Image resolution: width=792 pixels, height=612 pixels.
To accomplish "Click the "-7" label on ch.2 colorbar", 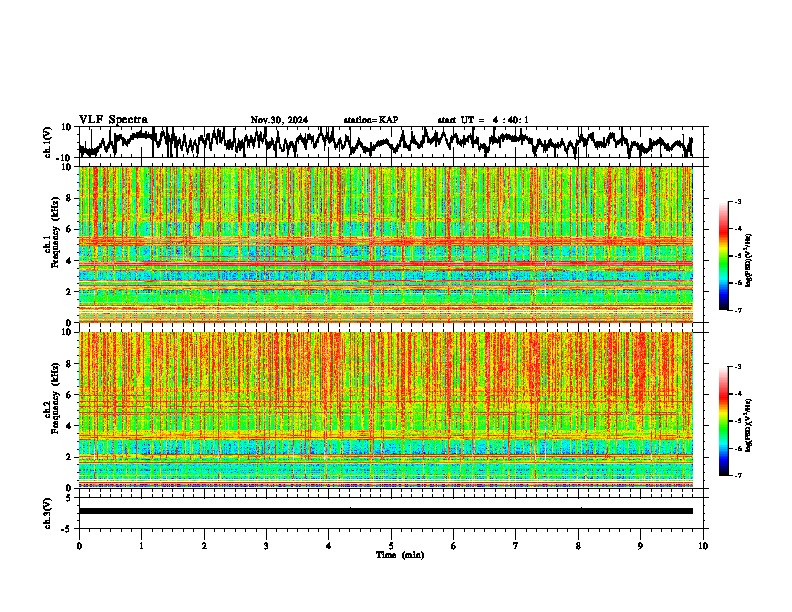I will (x=738, y=475).
